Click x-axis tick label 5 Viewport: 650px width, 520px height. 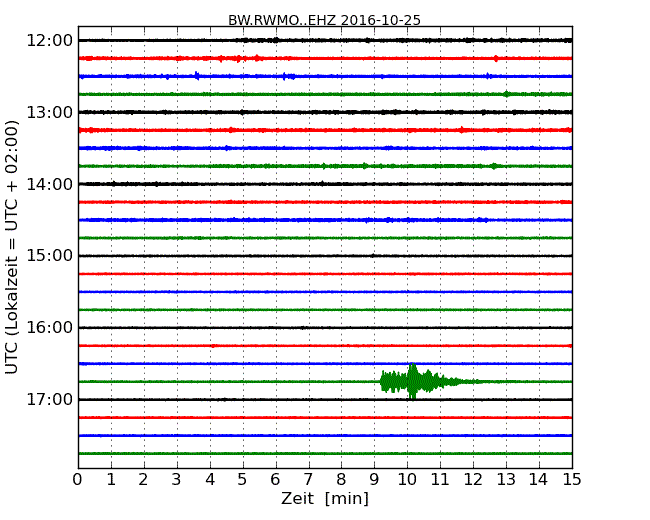pyautogui.click(x=243, y=480)
